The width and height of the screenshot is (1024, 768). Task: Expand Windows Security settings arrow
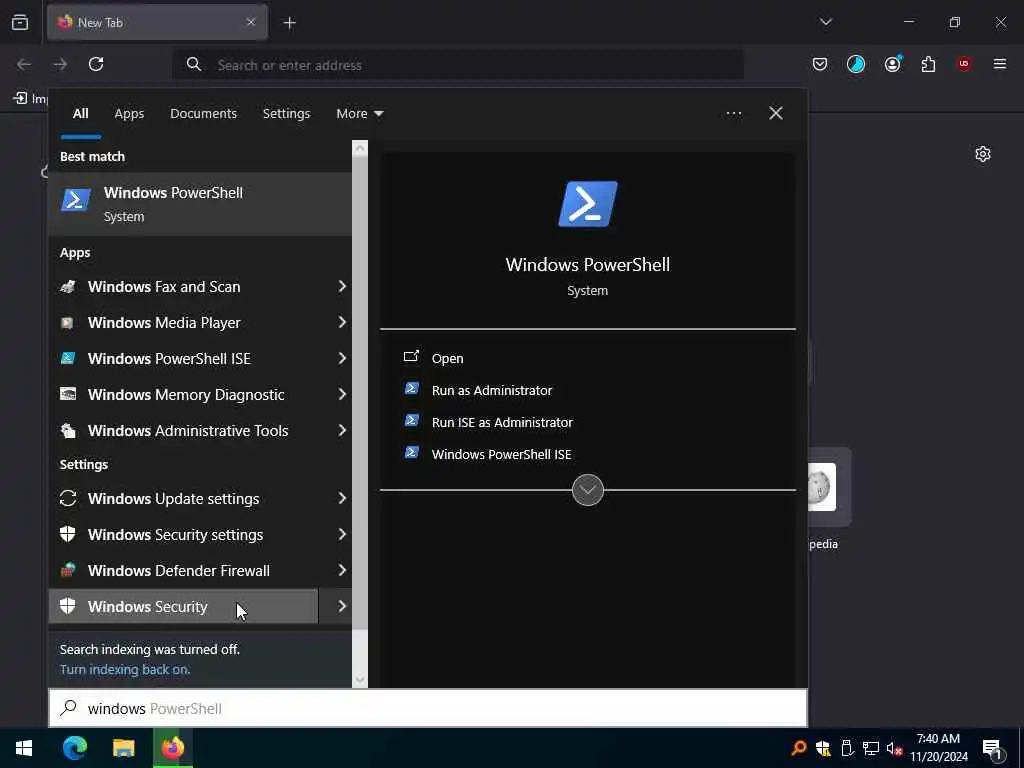[342, 534]
